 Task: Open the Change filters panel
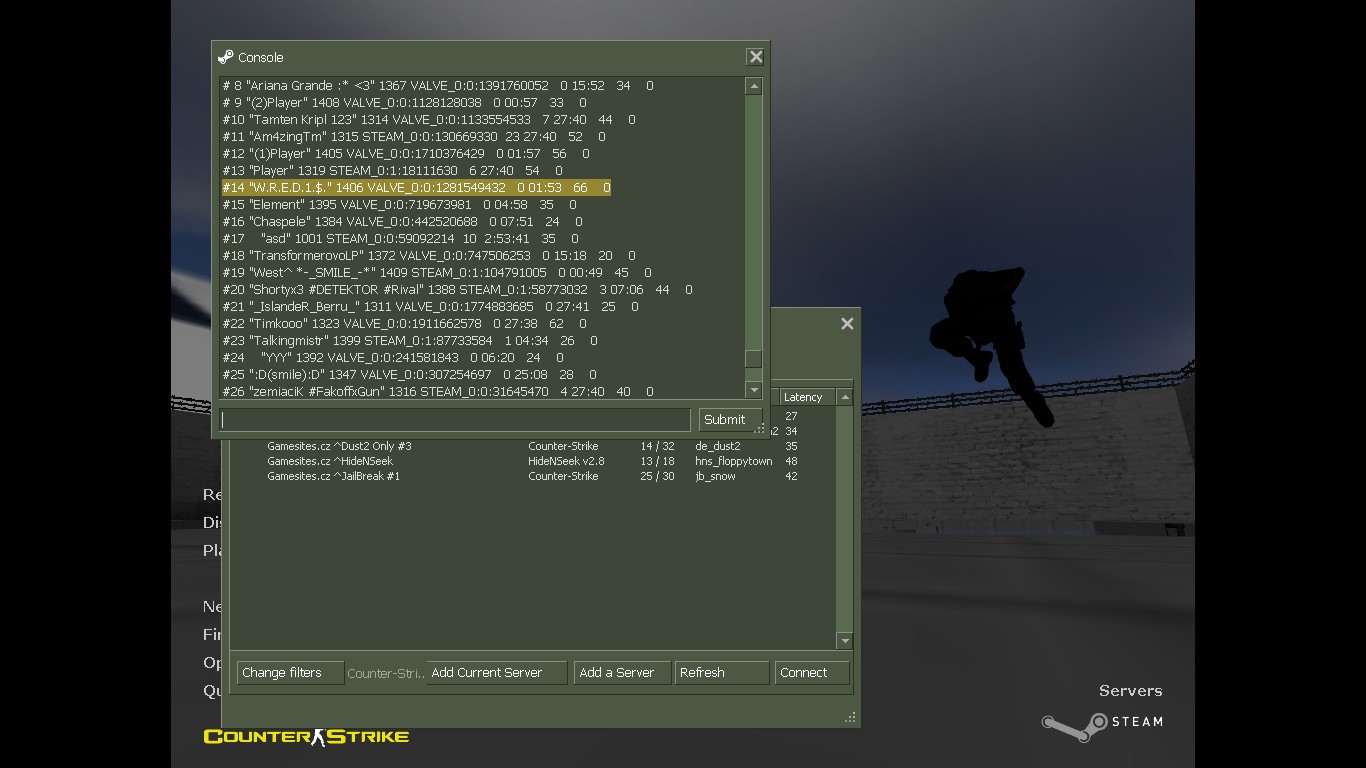tap(289, 673)
